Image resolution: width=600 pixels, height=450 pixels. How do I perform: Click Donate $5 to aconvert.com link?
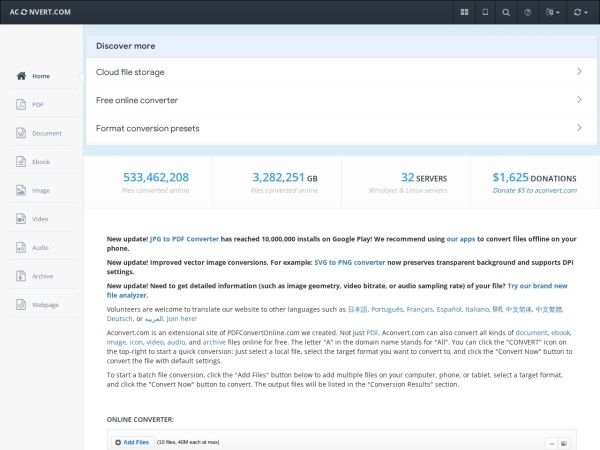click(x=535, y=190)
